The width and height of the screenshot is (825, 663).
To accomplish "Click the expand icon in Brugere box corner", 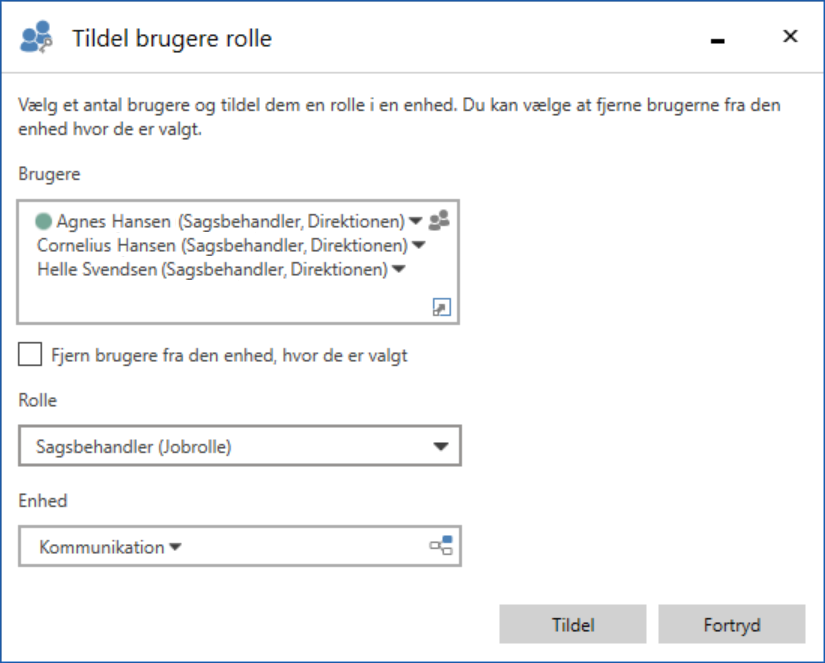I will pos(441,308).
